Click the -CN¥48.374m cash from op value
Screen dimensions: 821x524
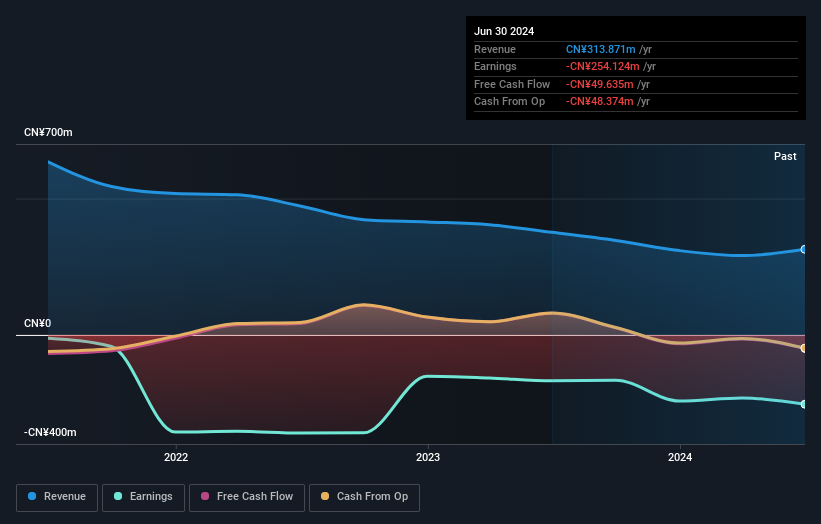coord(600,102)
